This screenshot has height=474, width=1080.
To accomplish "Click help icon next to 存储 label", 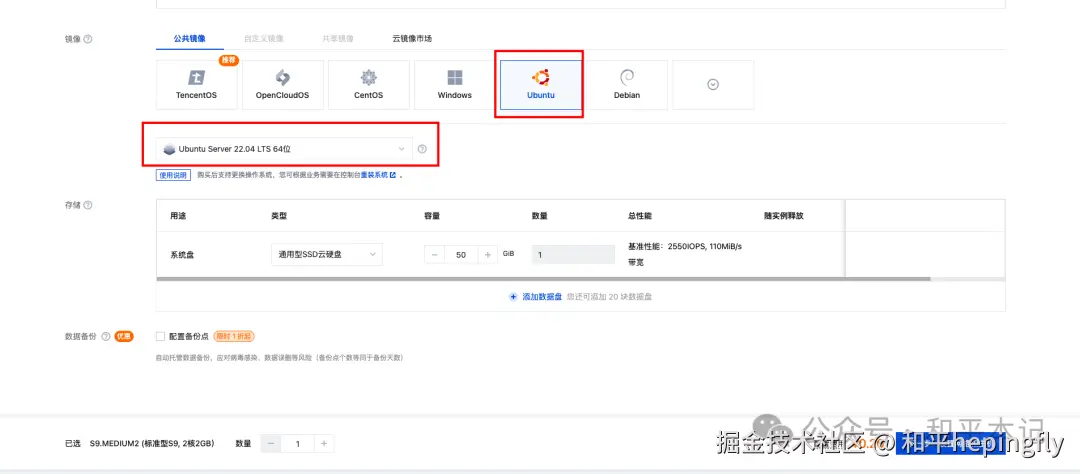I will click(x=88, y=205).
